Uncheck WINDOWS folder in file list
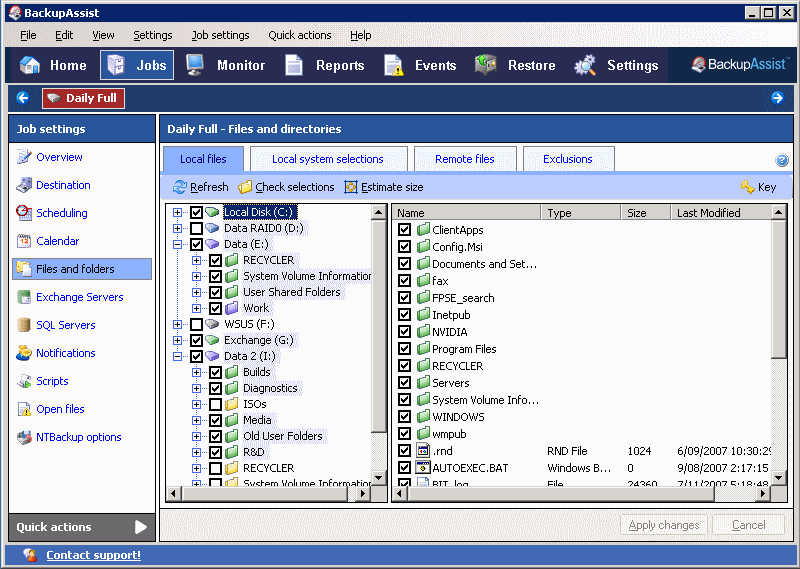This screenshot has height=569, width=800. 405,417
